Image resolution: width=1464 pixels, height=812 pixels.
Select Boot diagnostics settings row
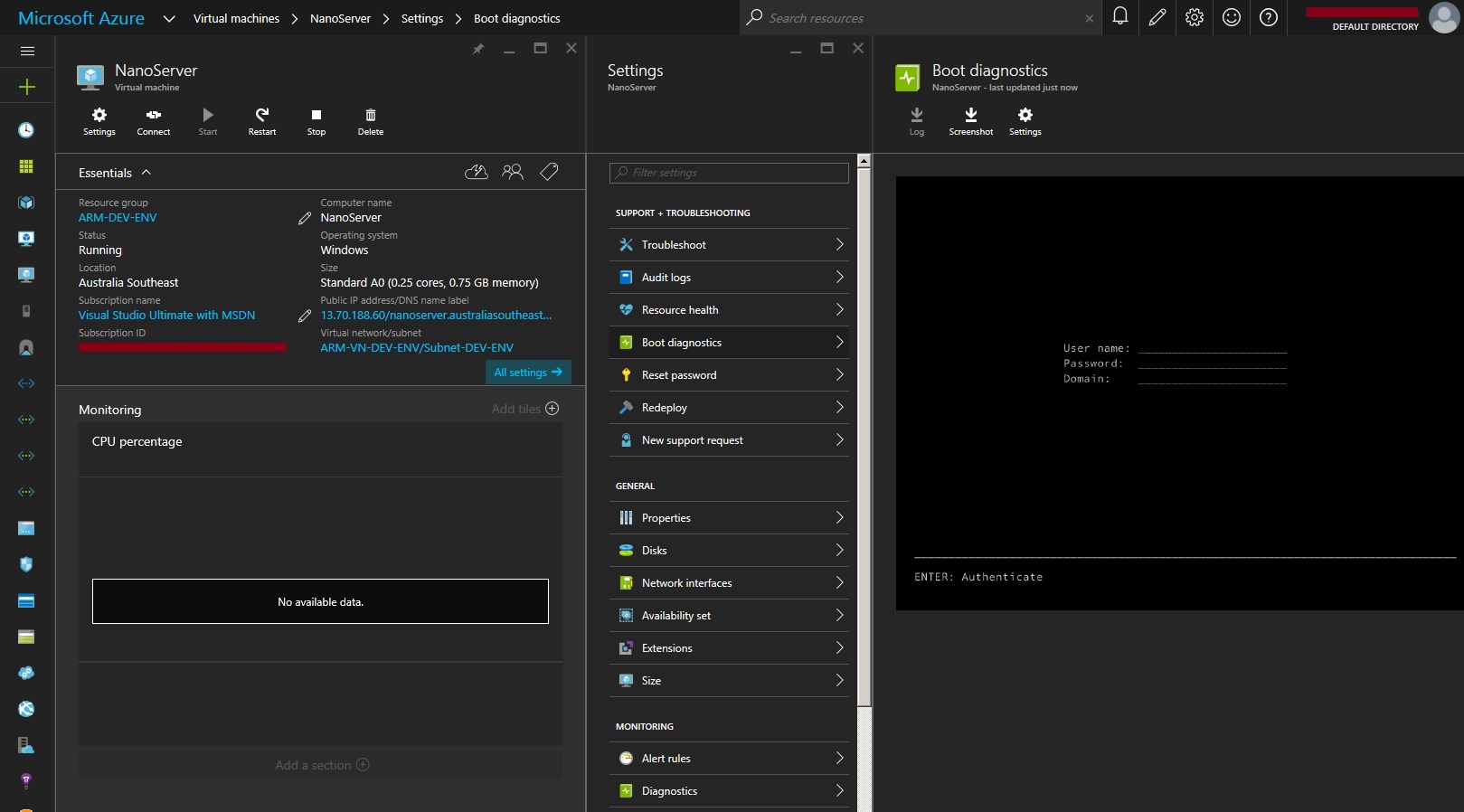730,343
